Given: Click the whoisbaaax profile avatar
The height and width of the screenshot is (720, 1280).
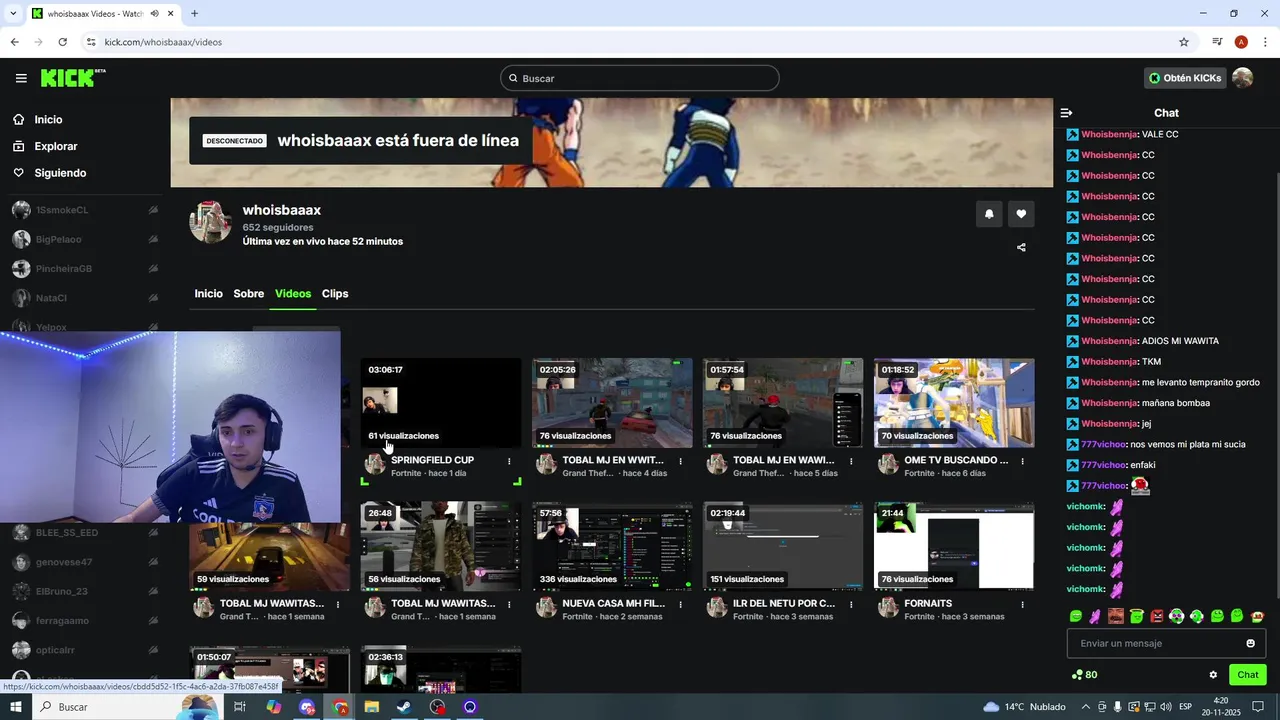Looking at the screenshot, I should 210,222.
